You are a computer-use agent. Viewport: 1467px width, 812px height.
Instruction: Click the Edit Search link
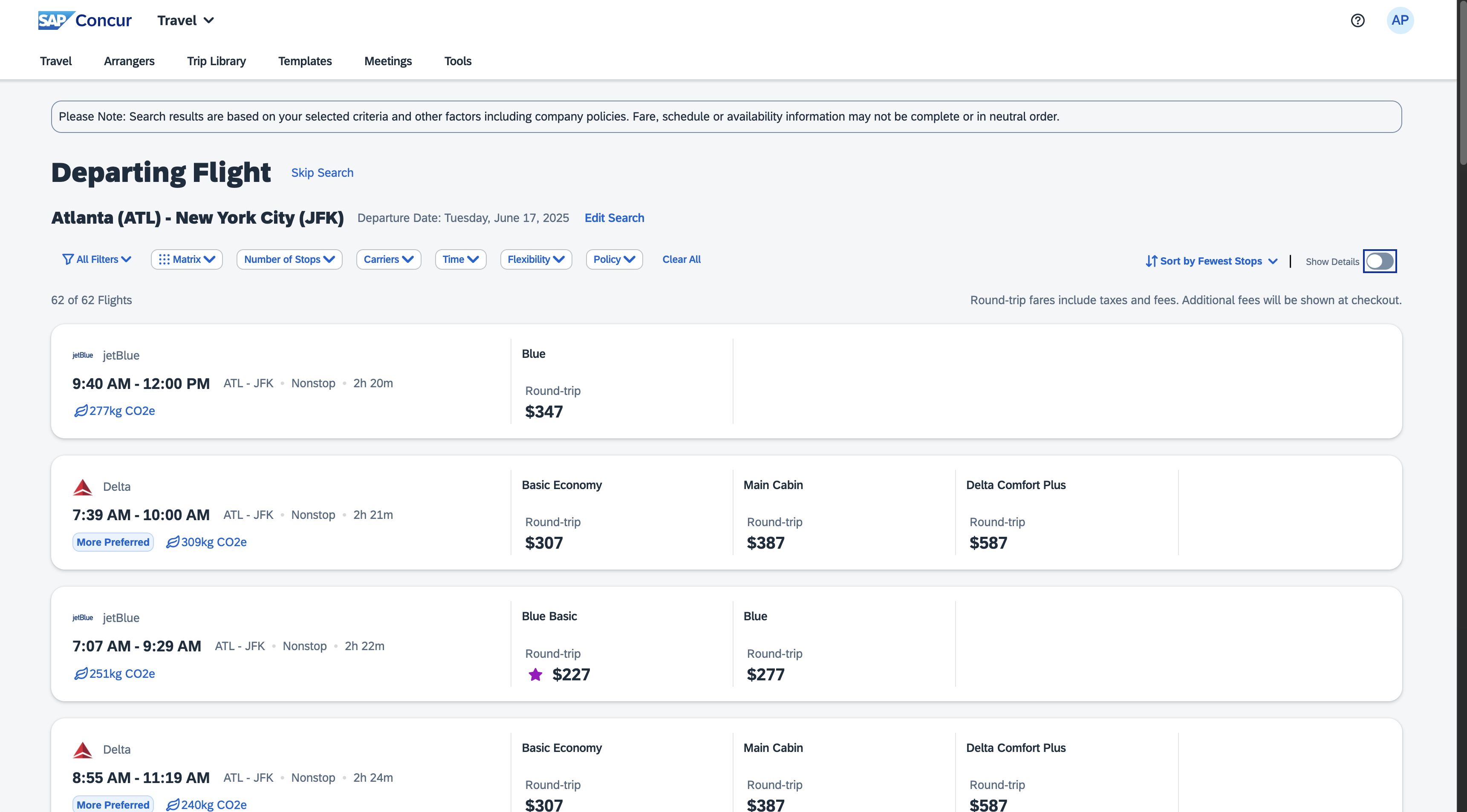point(614,218)
